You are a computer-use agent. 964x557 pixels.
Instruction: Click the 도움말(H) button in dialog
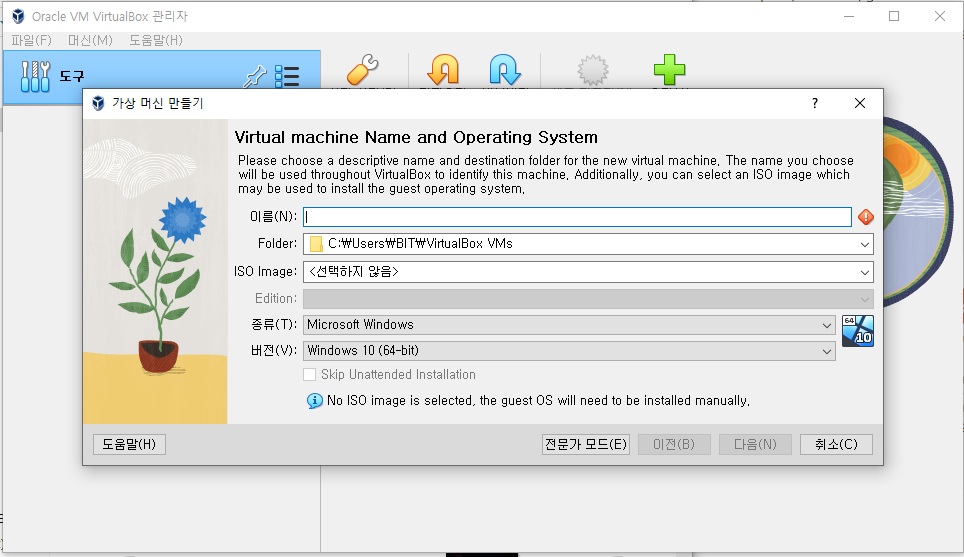coord(129,444)
